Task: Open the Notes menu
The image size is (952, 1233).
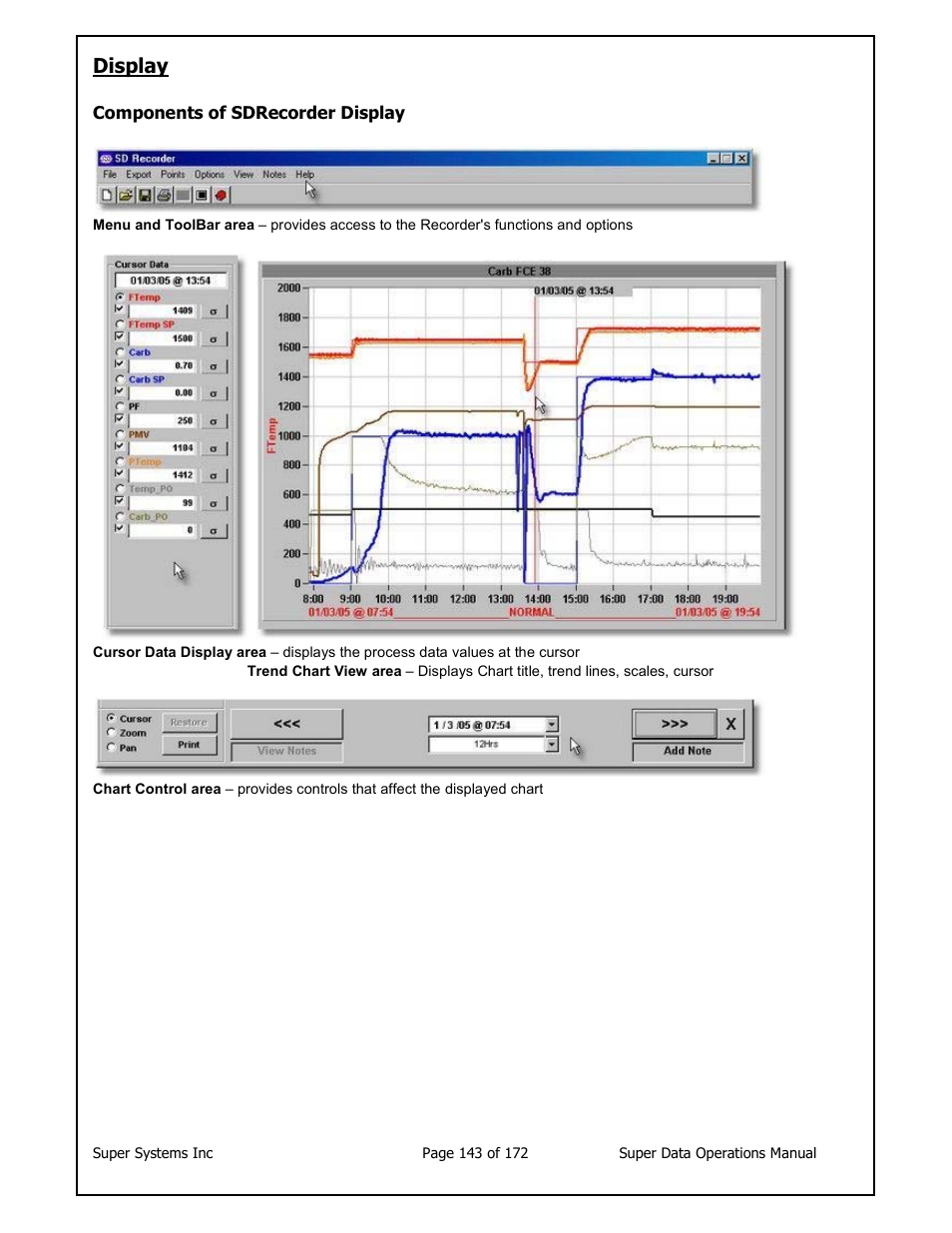Action: (x=274, y=175)
